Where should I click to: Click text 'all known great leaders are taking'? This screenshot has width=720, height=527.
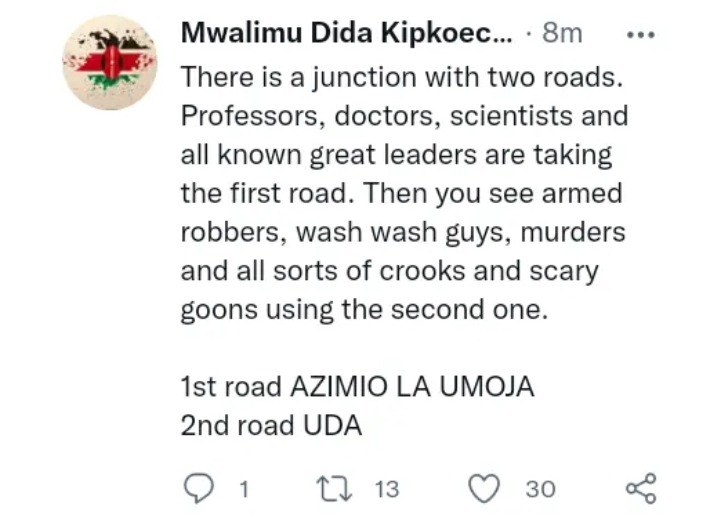coord(396,155)
